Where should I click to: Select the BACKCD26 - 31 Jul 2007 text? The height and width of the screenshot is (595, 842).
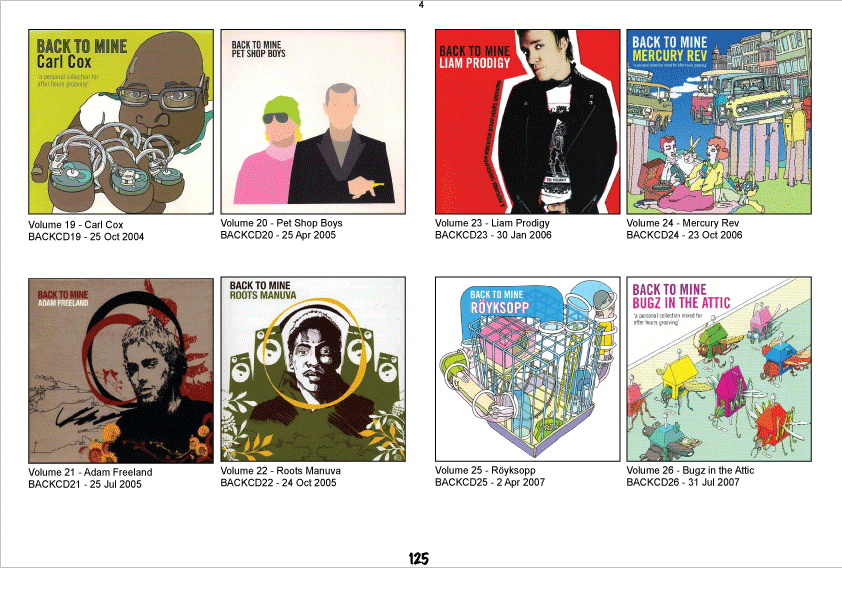pos(683,482)
